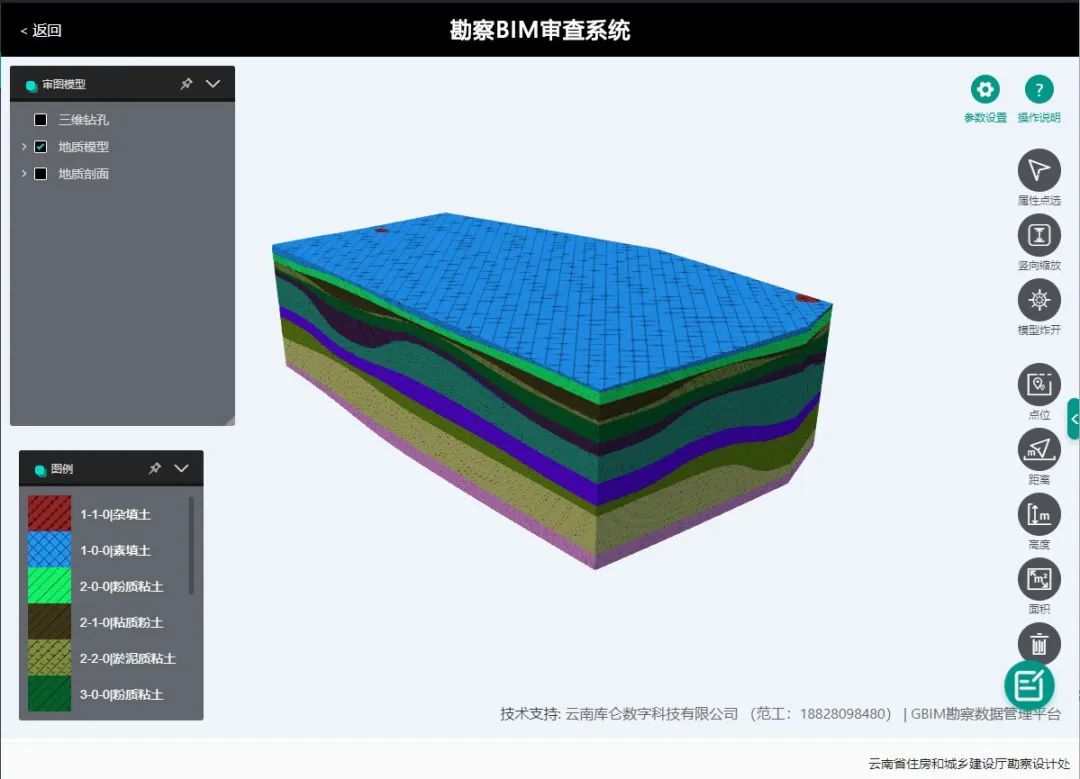Click the 技术支持 company footer text
Screen dimensions: 1080x779
[x=696, y=714]
